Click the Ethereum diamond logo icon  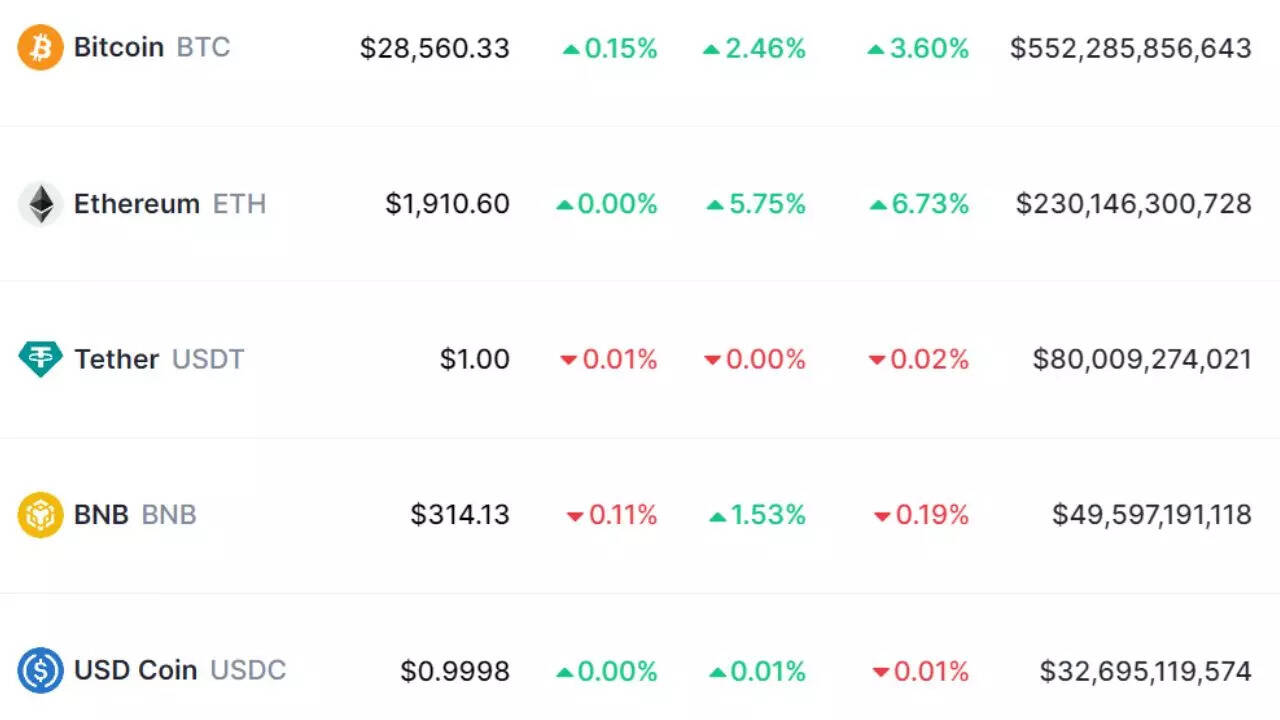[40, 204]
